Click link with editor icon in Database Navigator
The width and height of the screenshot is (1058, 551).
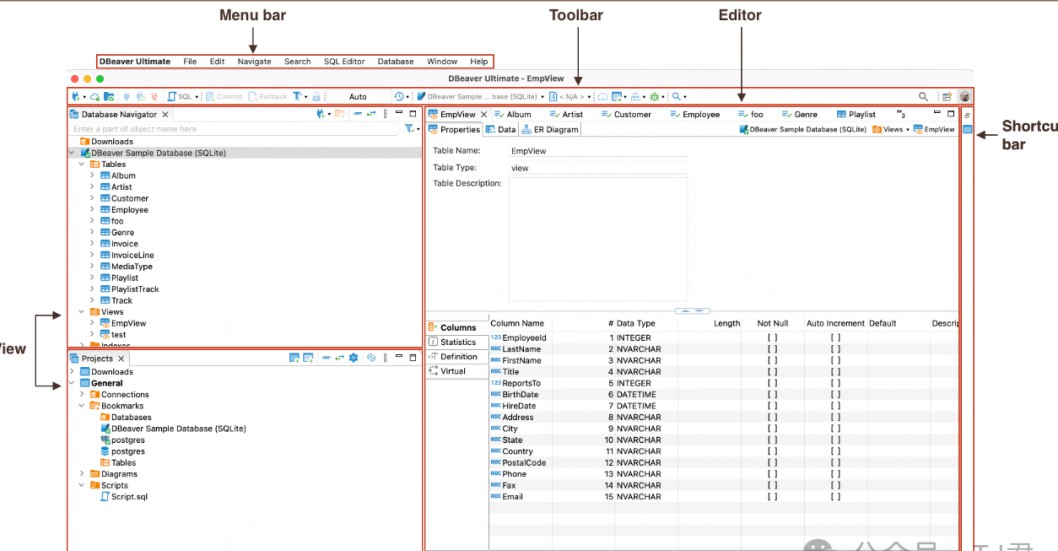pyautogui.click(x=371, y=114)
